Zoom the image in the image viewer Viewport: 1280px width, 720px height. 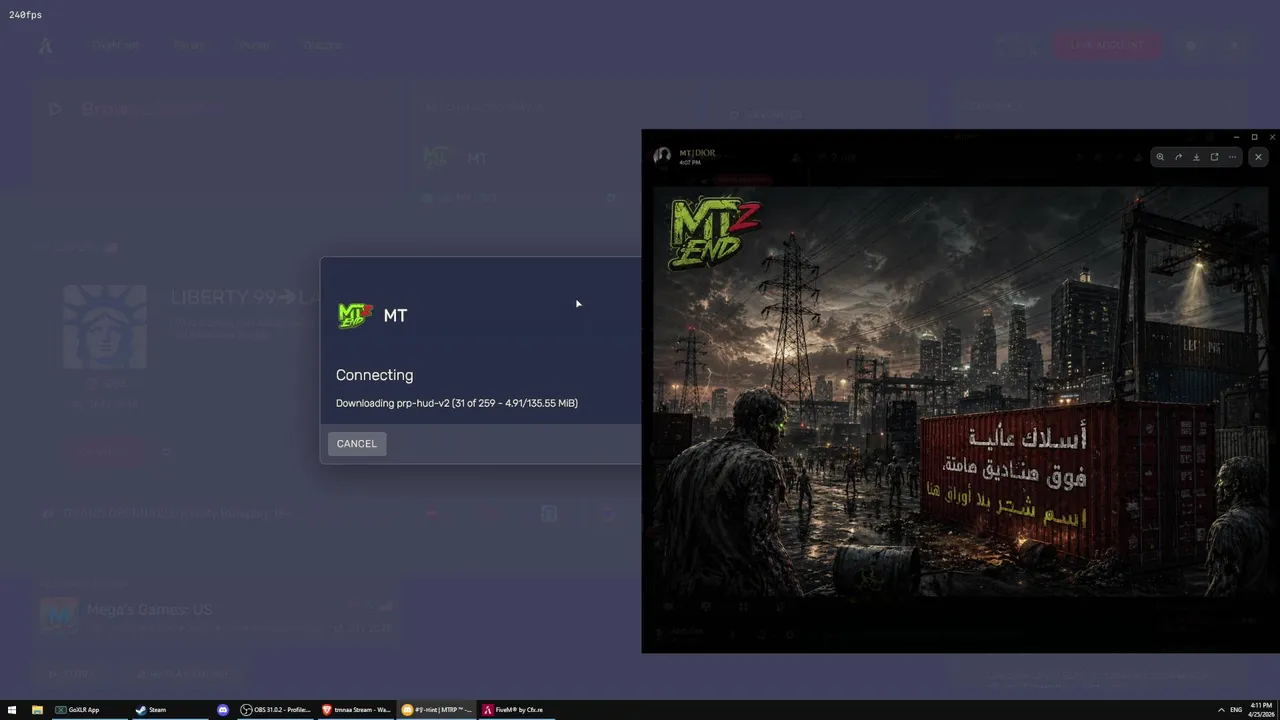[1160, 157]
